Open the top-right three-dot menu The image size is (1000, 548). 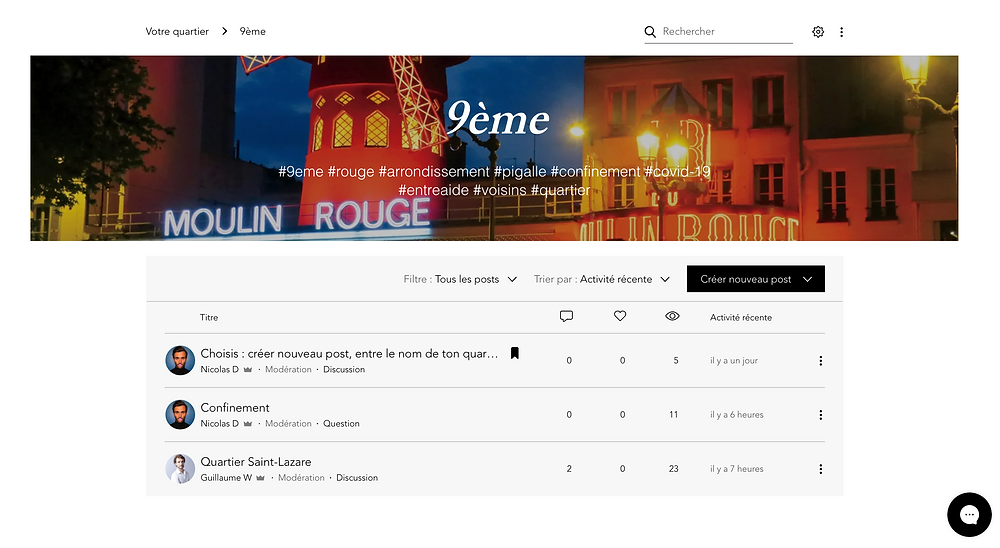tap(842, 31)
